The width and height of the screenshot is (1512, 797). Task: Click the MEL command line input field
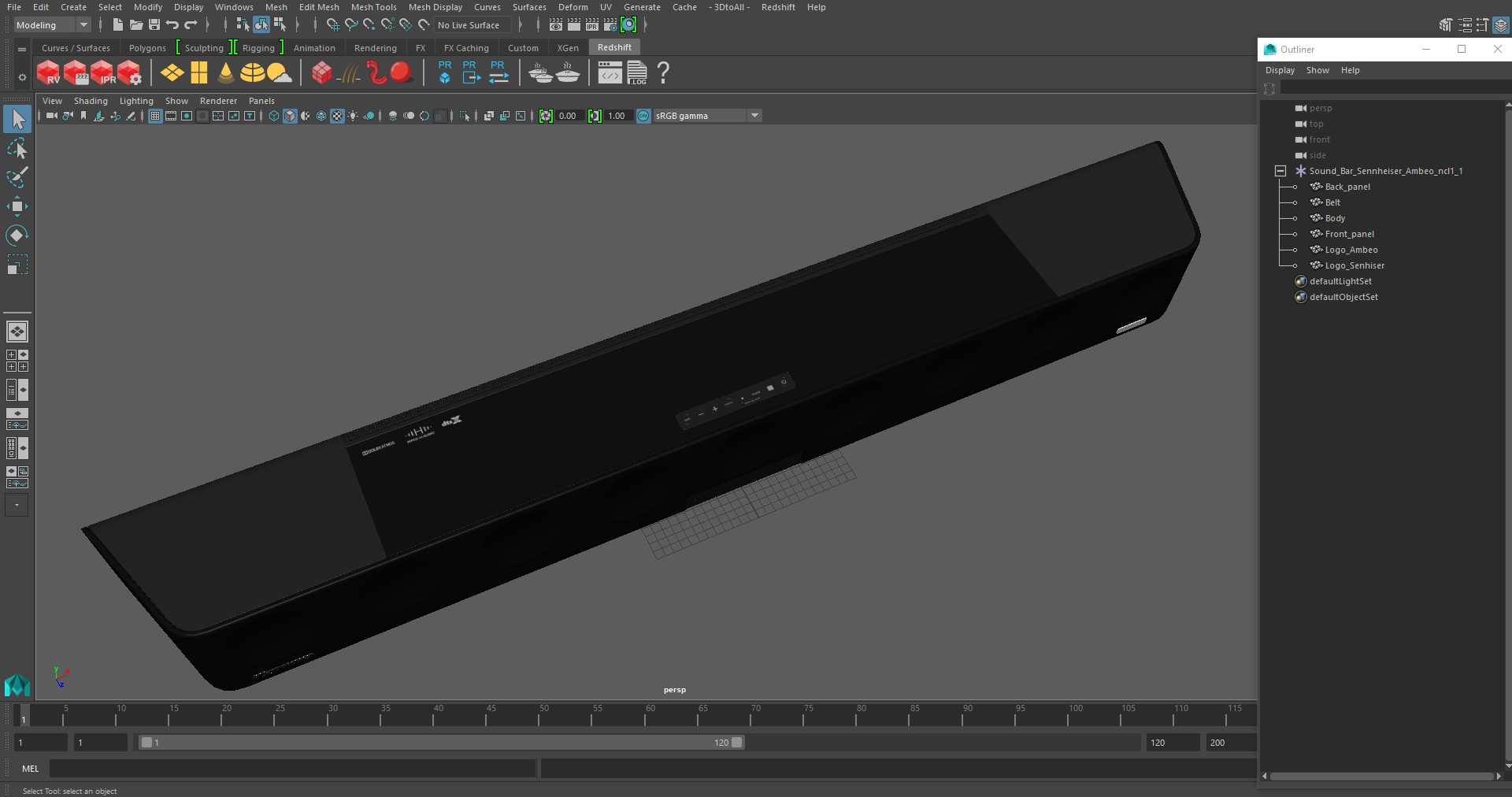(x=292, y=769)
